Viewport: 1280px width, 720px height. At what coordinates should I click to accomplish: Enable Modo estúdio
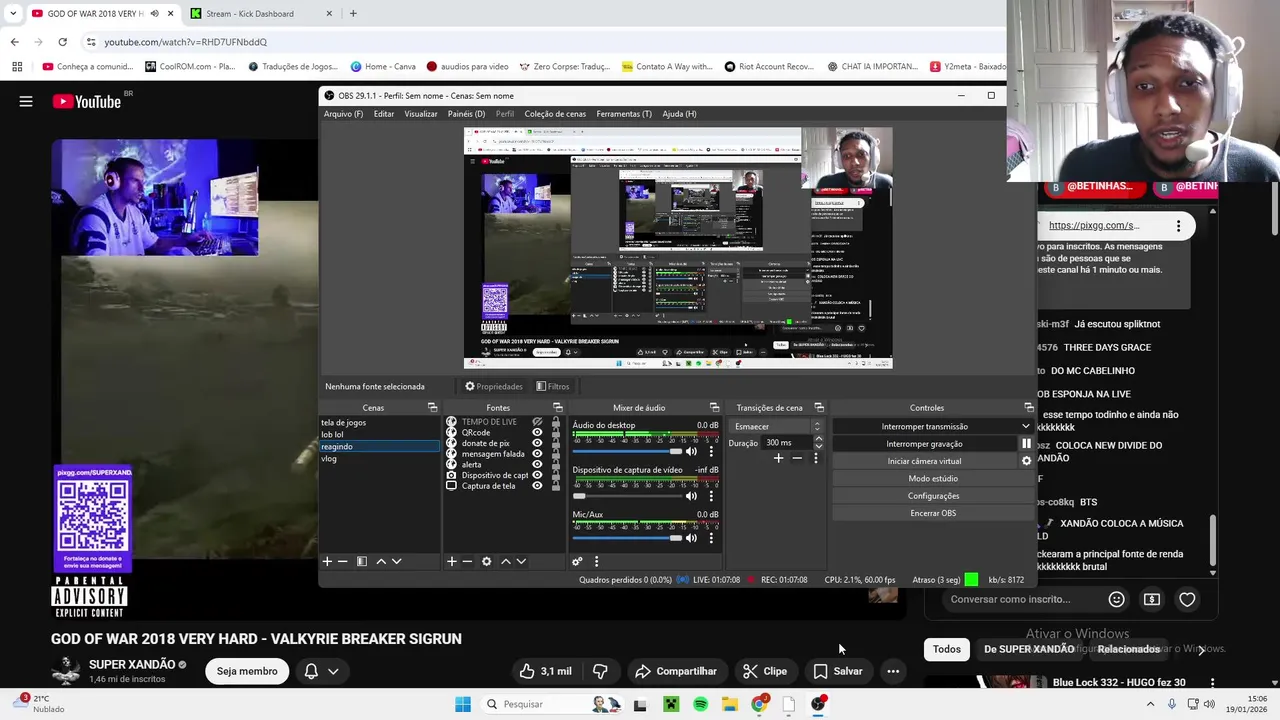[x=933, y=478]
